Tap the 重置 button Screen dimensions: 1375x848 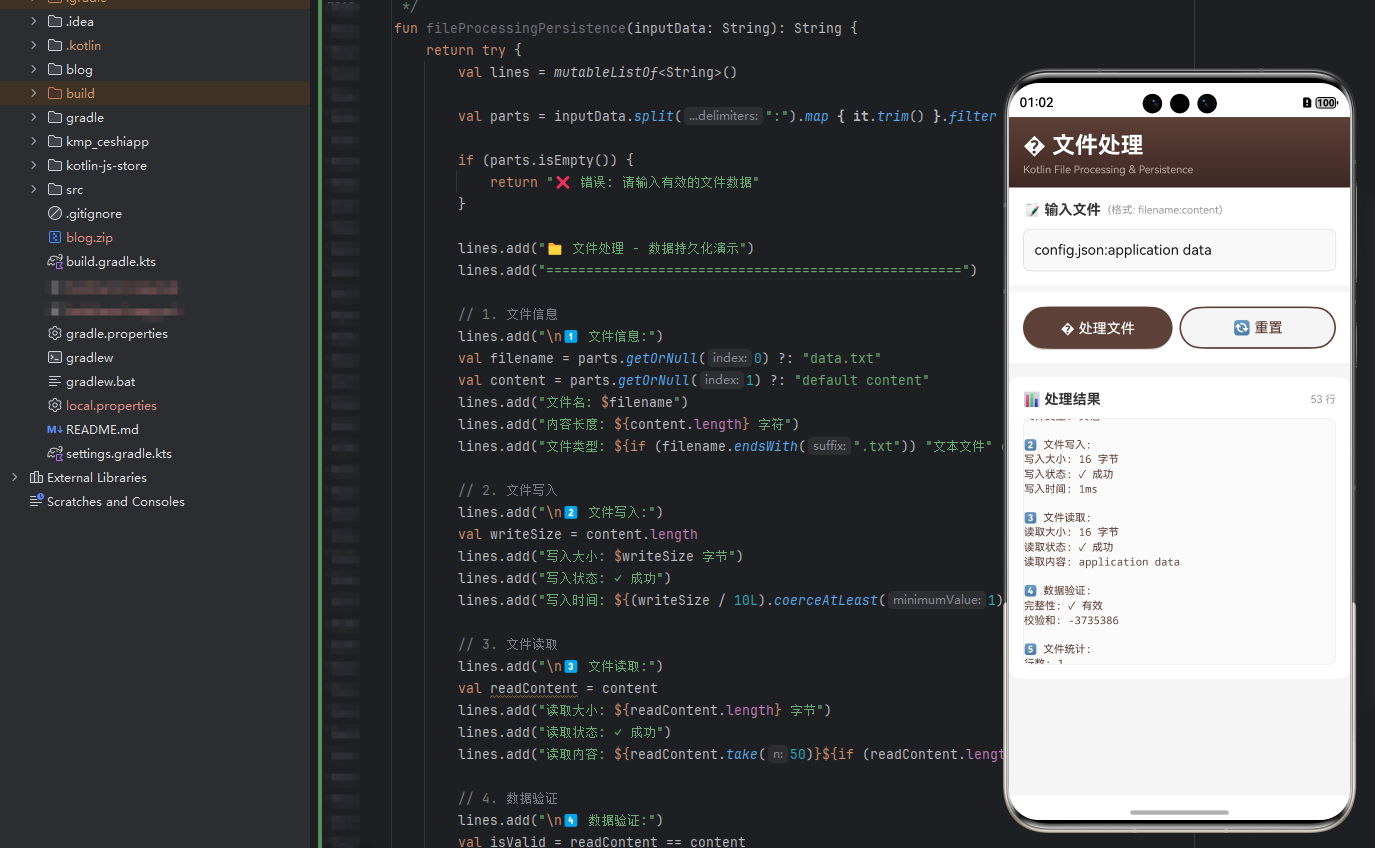coord(1257,328)
